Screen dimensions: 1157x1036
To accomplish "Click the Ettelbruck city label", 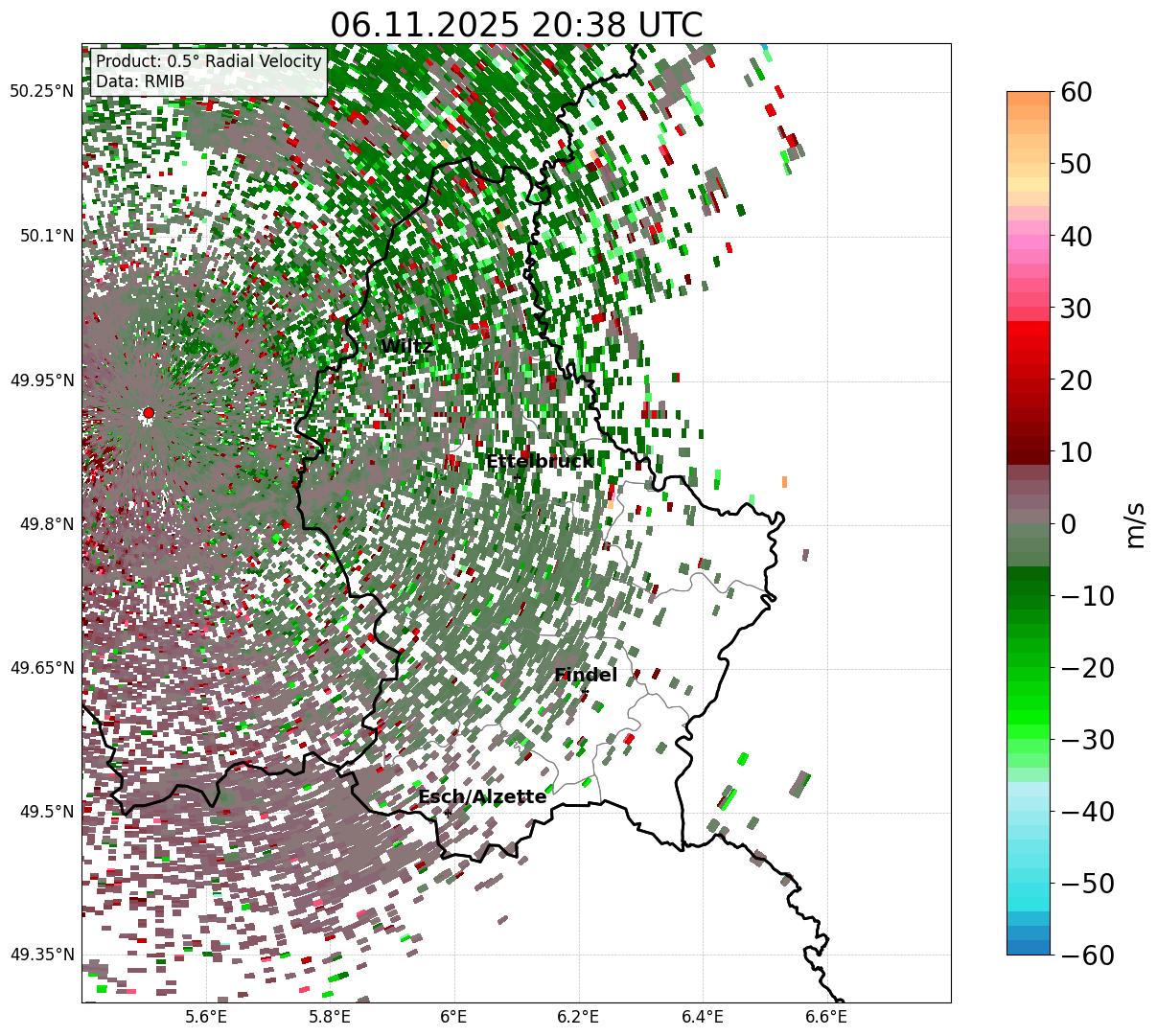I will pyautogui.click(x=539, y=462).
